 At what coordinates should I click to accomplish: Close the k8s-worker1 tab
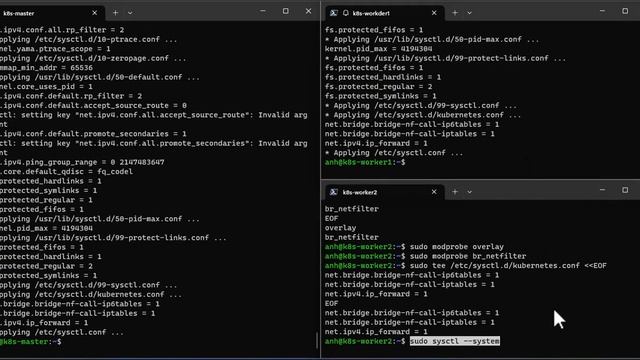point(434,13)
